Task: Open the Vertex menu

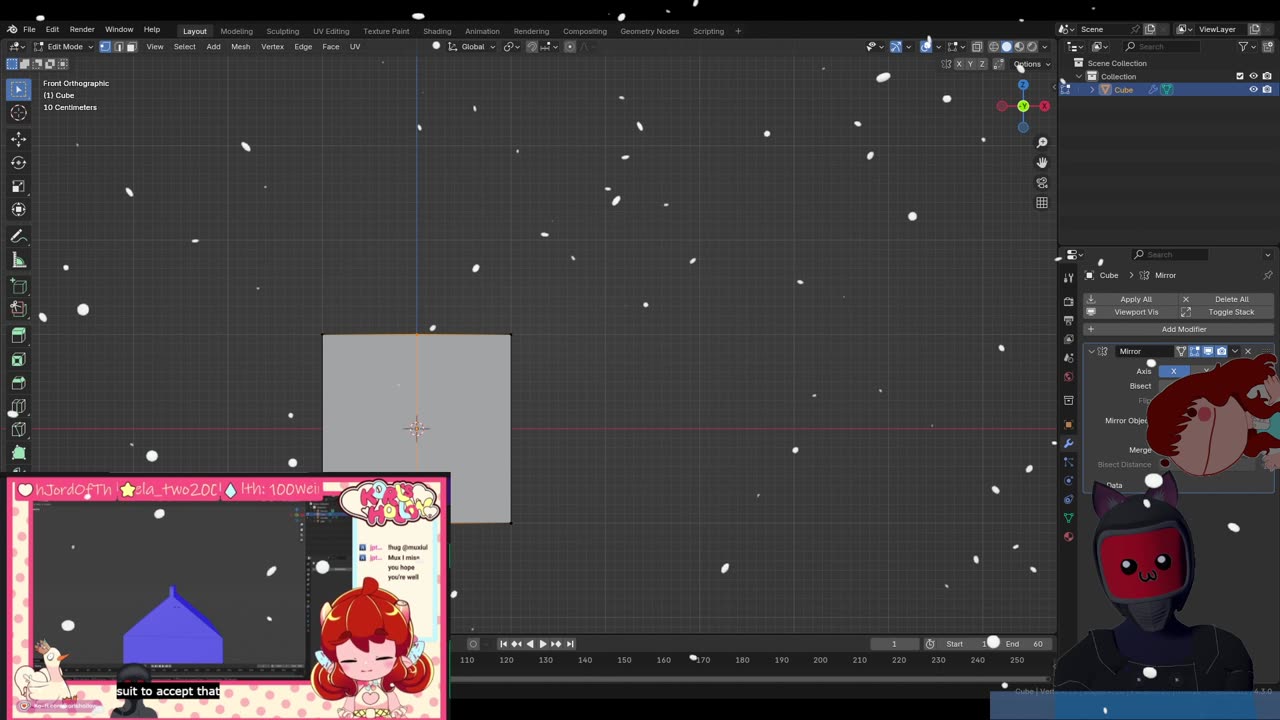Action: click(272, 46)
